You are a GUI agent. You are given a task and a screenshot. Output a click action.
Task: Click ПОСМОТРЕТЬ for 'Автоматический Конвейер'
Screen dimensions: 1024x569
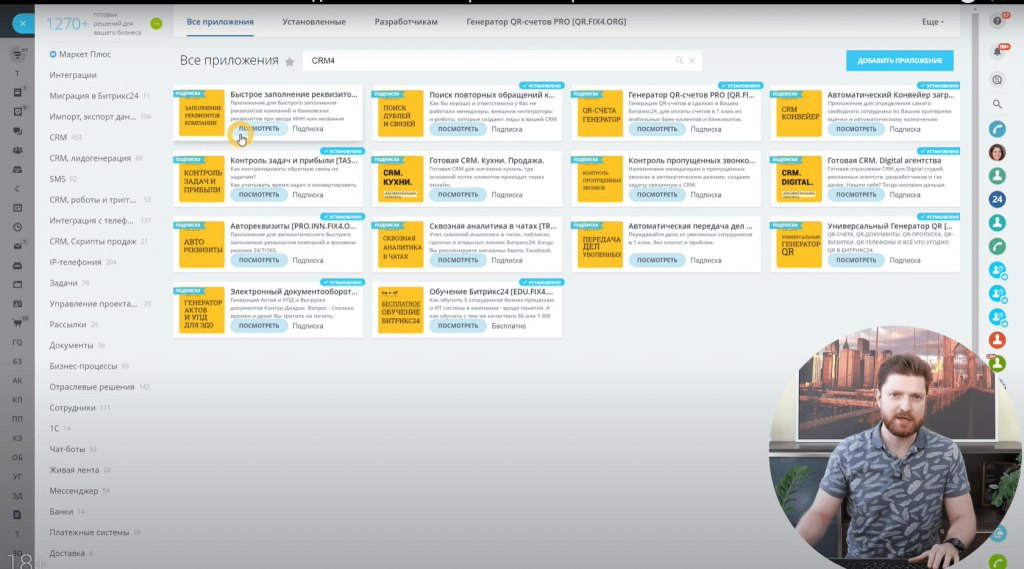pyautogui.click(x=856, y=129)
